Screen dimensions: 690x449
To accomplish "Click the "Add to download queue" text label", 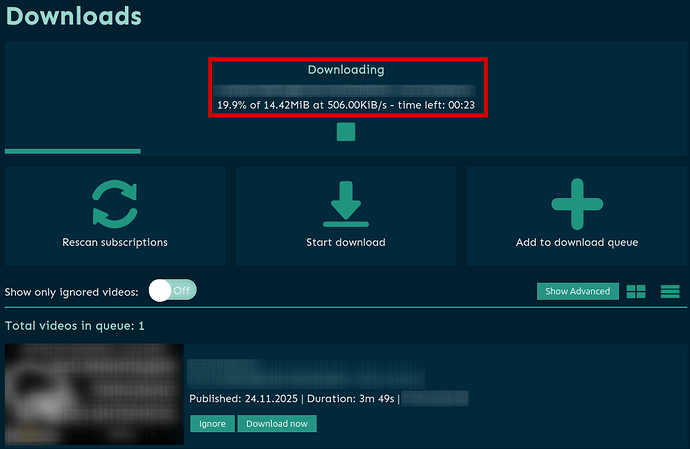I will pyautogui.click(x=577, y=242).
